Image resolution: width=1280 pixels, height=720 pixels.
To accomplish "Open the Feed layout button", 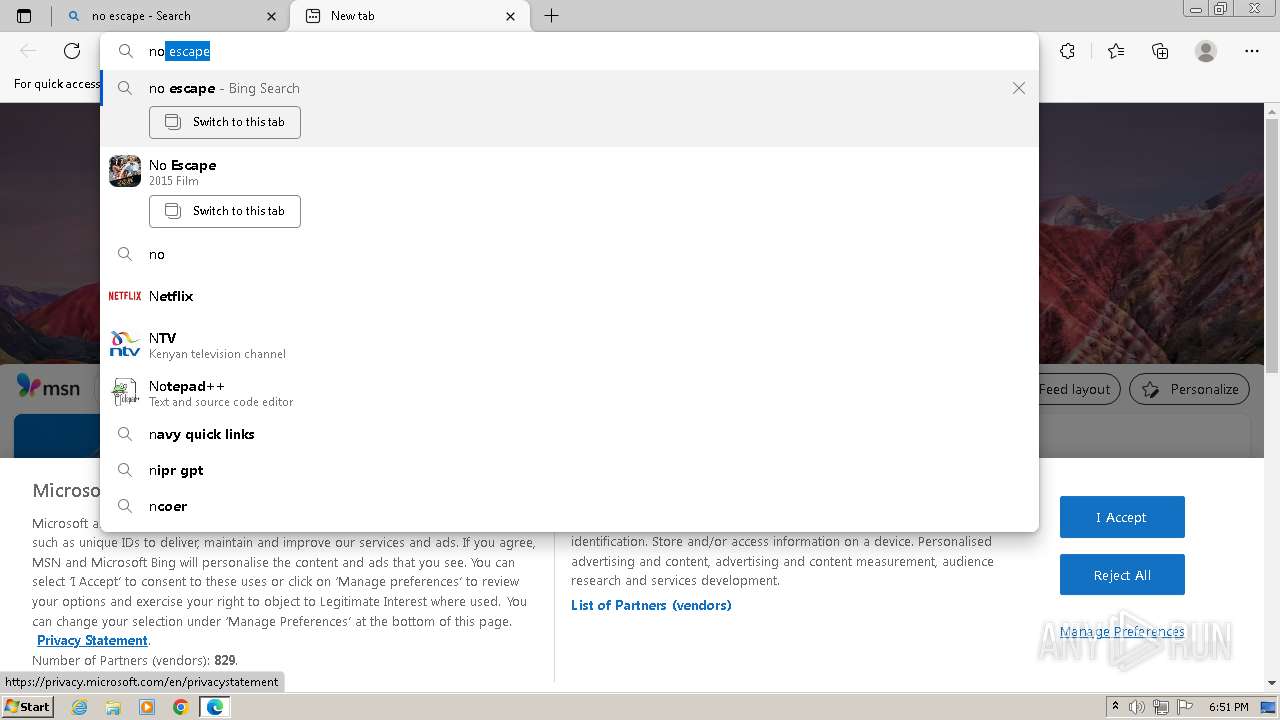I will point(1079,389).
